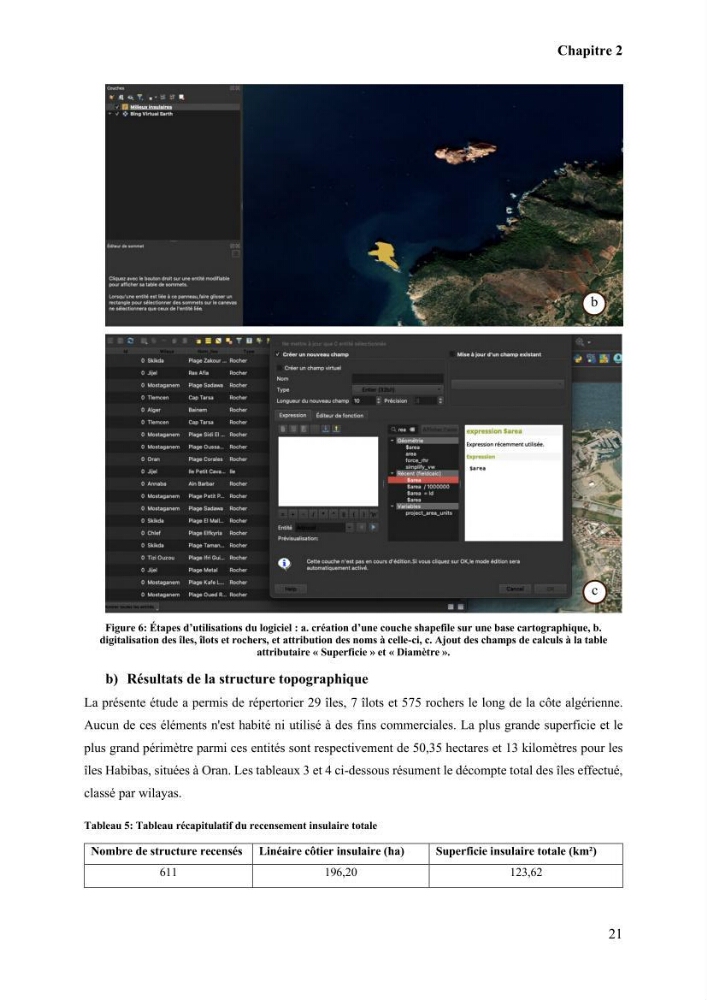Click the Nom input field
The width and height of the screenshot is (707, 1000).
pos(398,378)
